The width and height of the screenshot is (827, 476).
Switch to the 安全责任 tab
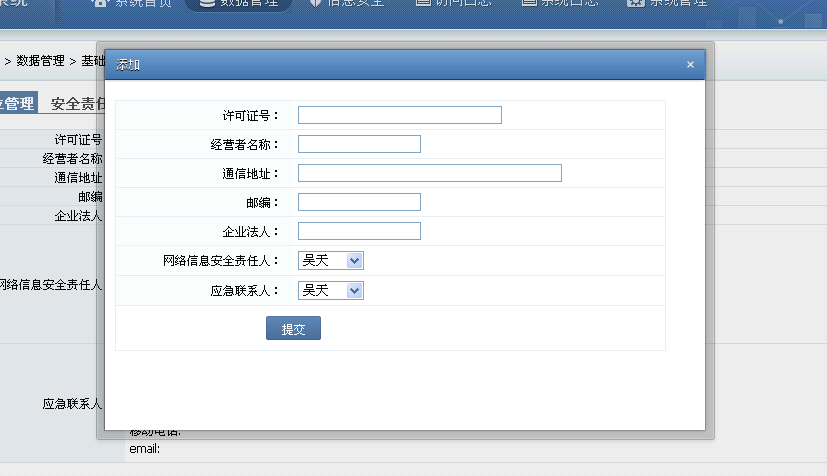[x=78, y=103]
